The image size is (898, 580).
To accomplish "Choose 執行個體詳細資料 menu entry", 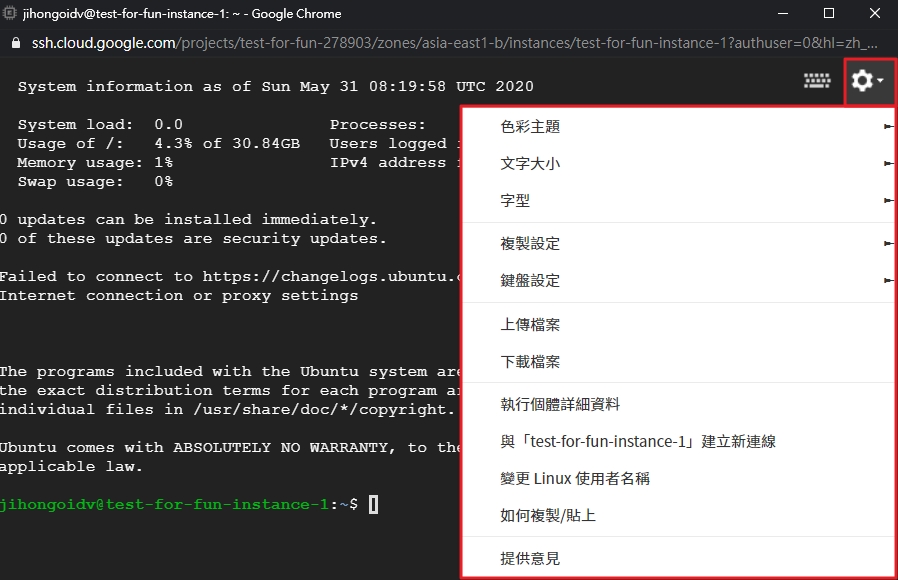I will click(679, 404).
